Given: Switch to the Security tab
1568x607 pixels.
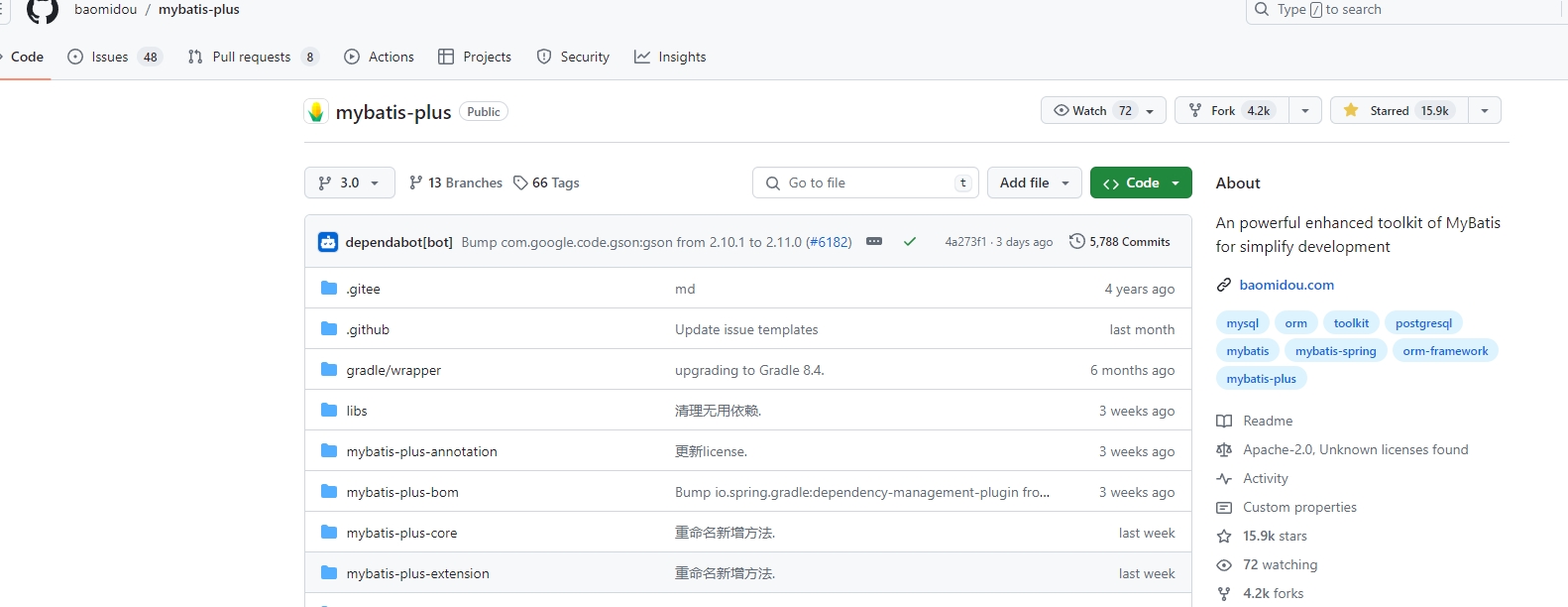Looking at the screenshot, I should click(573, 57).
